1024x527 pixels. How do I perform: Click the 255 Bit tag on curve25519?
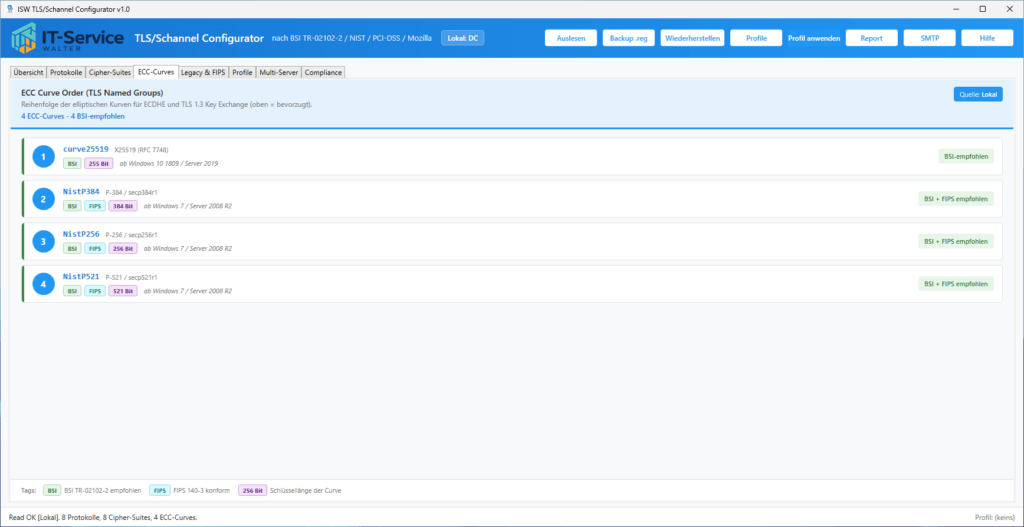[x=99, y=164]
